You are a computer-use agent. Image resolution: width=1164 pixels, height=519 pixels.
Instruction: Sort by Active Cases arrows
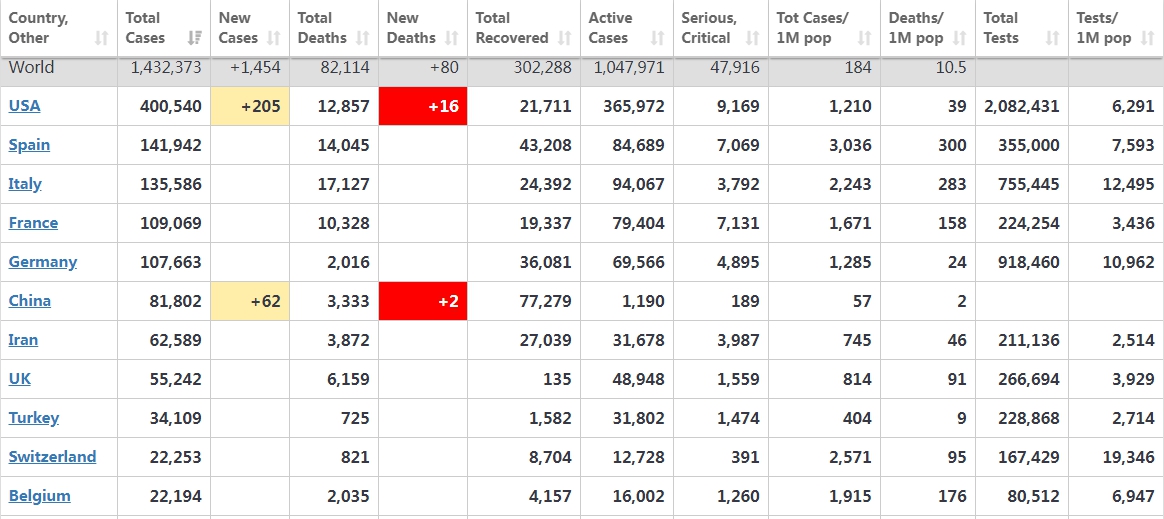657,38
